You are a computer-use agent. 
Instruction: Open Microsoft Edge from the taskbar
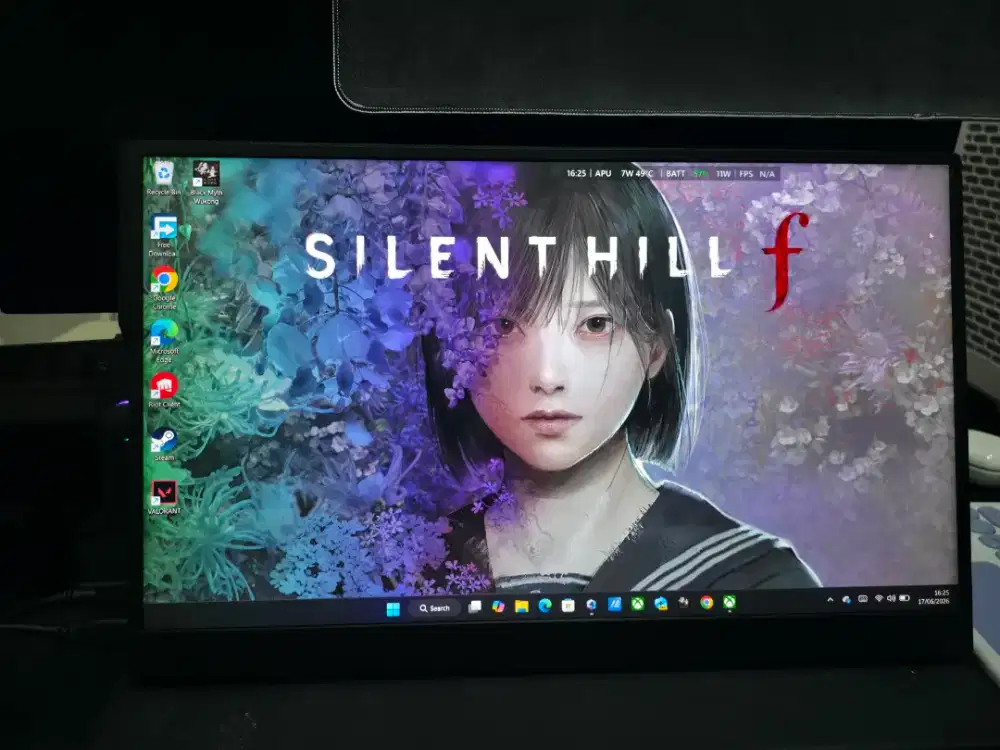pyautogui.click(x=545, y=605)
